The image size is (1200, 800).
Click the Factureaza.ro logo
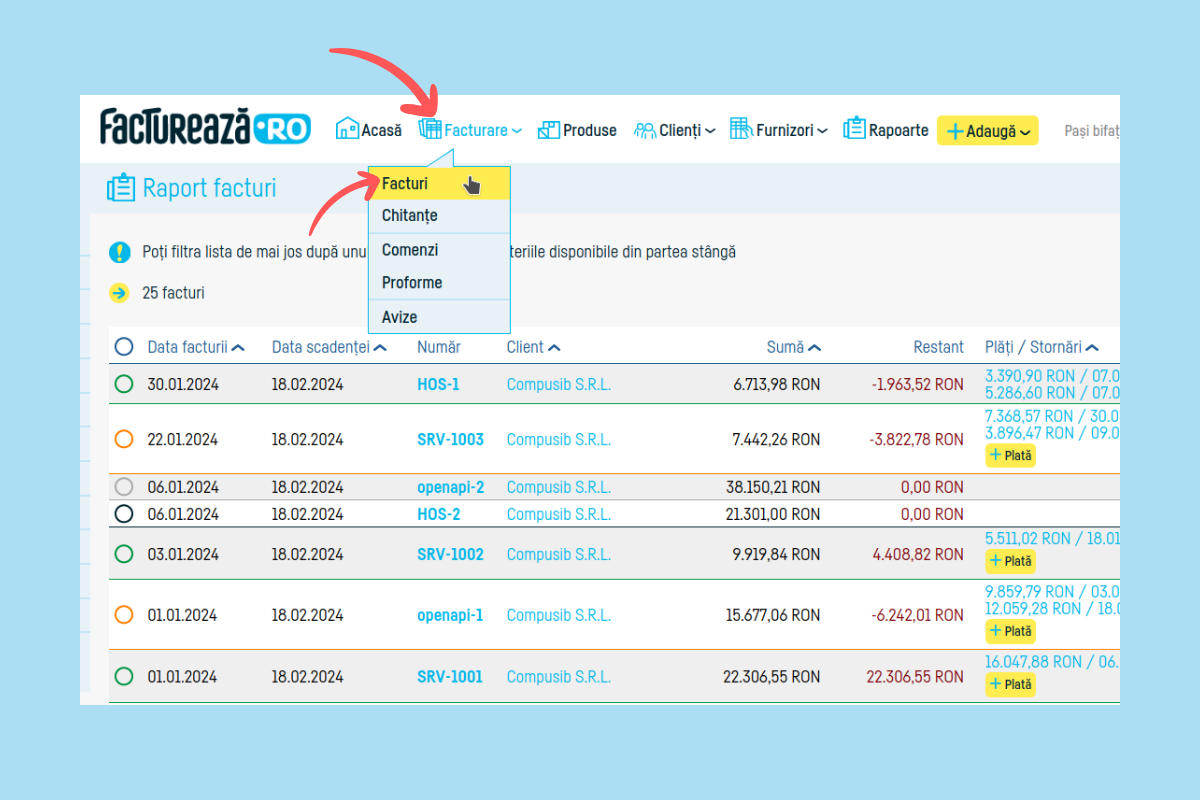point(205,128)
